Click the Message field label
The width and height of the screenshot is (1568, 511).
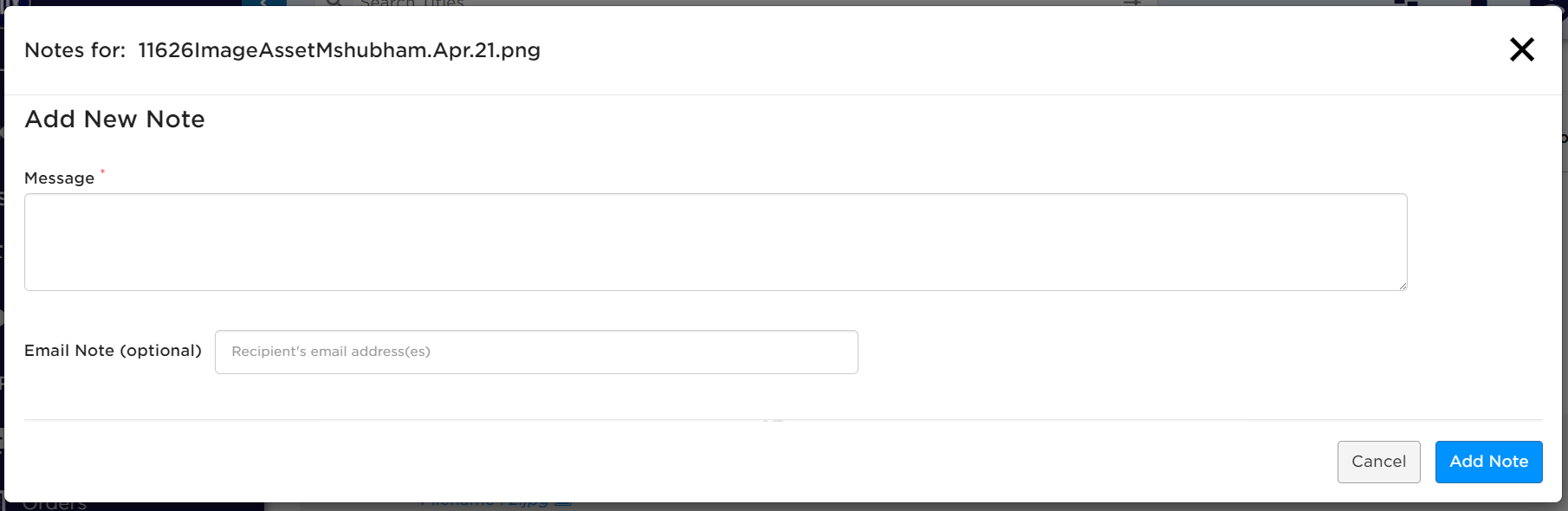59,178
